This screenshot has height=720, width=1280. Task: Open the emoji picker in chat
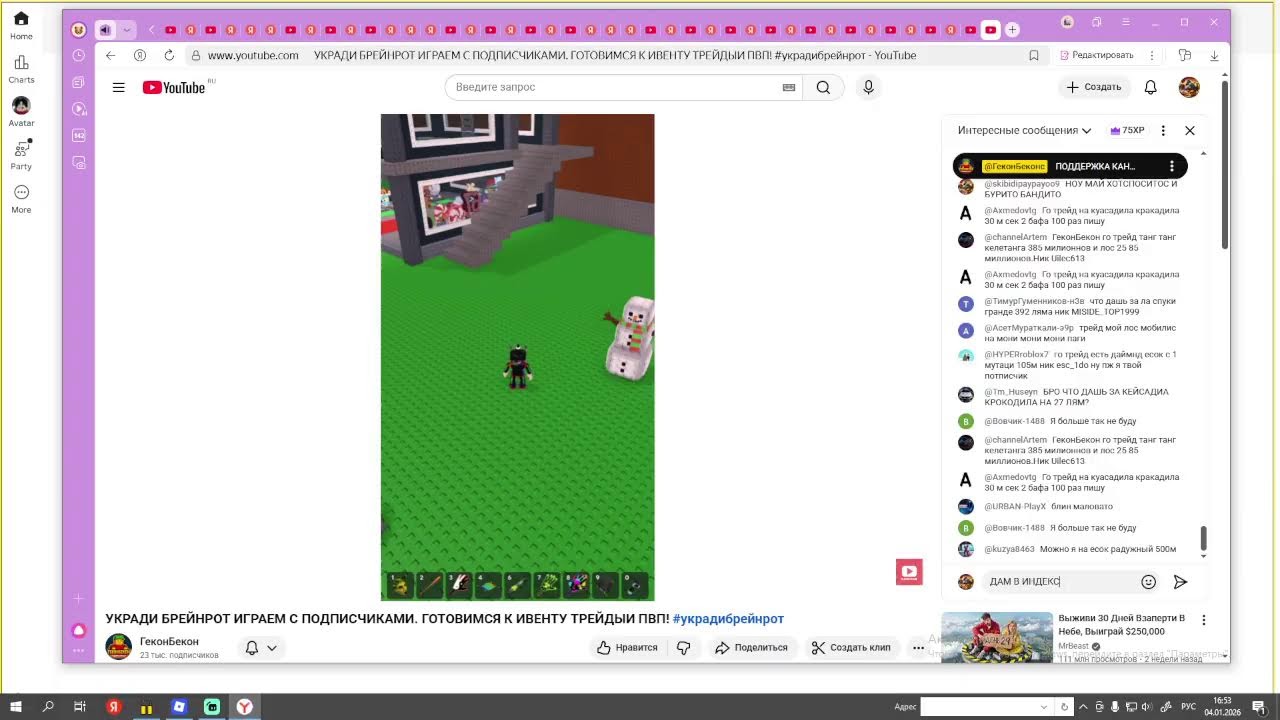coord(1148,581)
